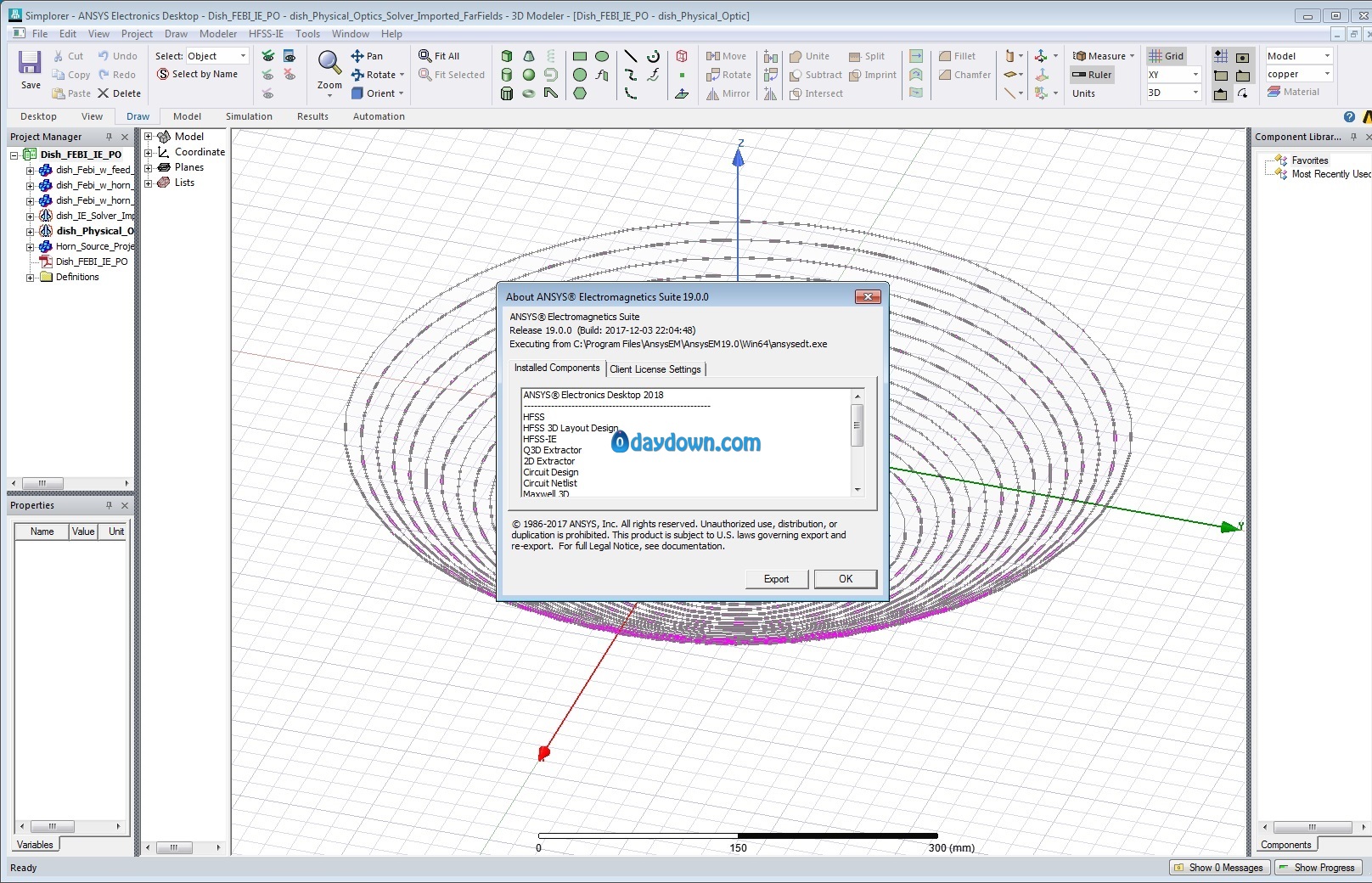Open the Select Object mode dropdown

(x=243, y=56)
